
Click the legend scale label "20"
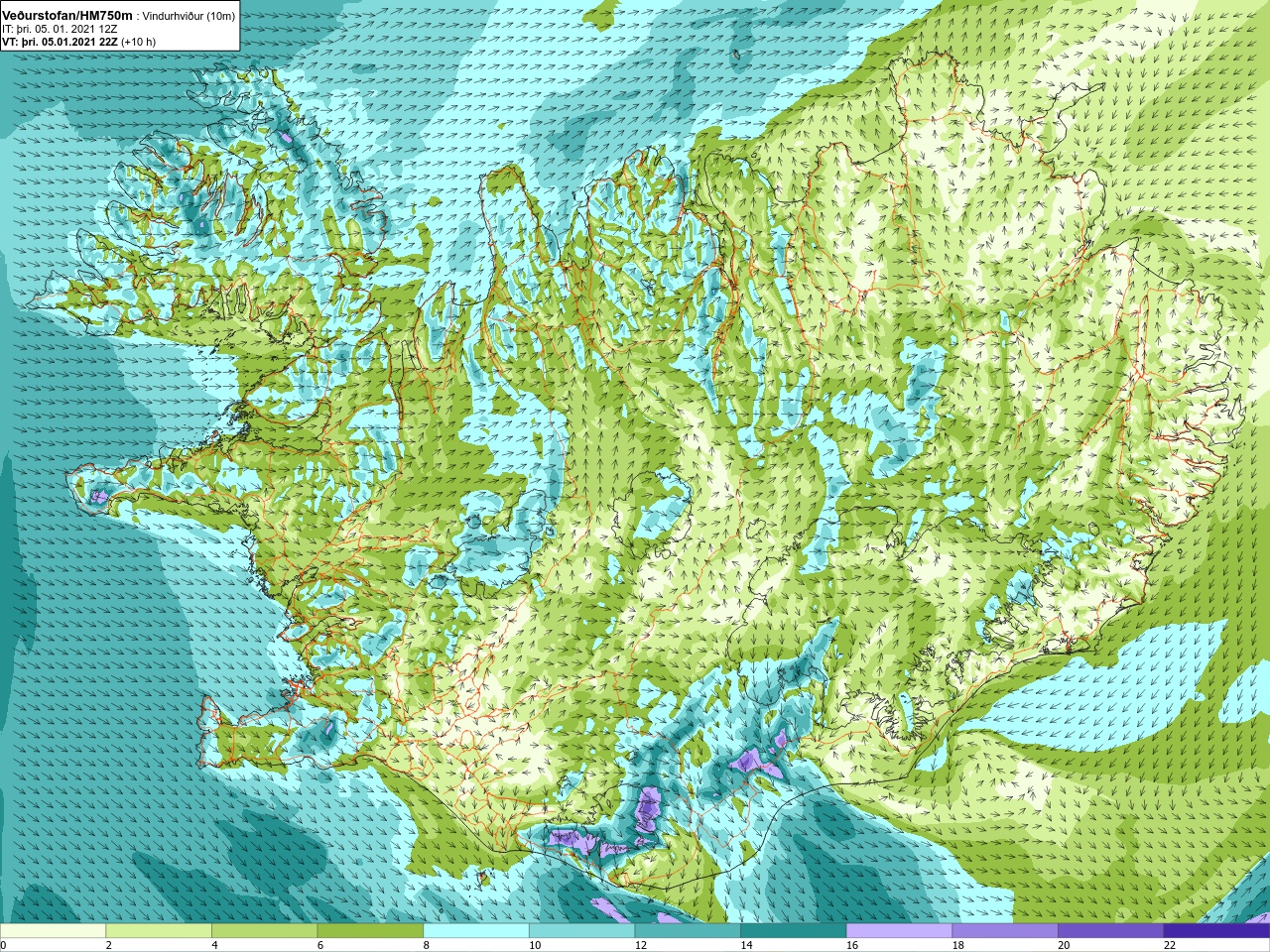(1064, 945)
